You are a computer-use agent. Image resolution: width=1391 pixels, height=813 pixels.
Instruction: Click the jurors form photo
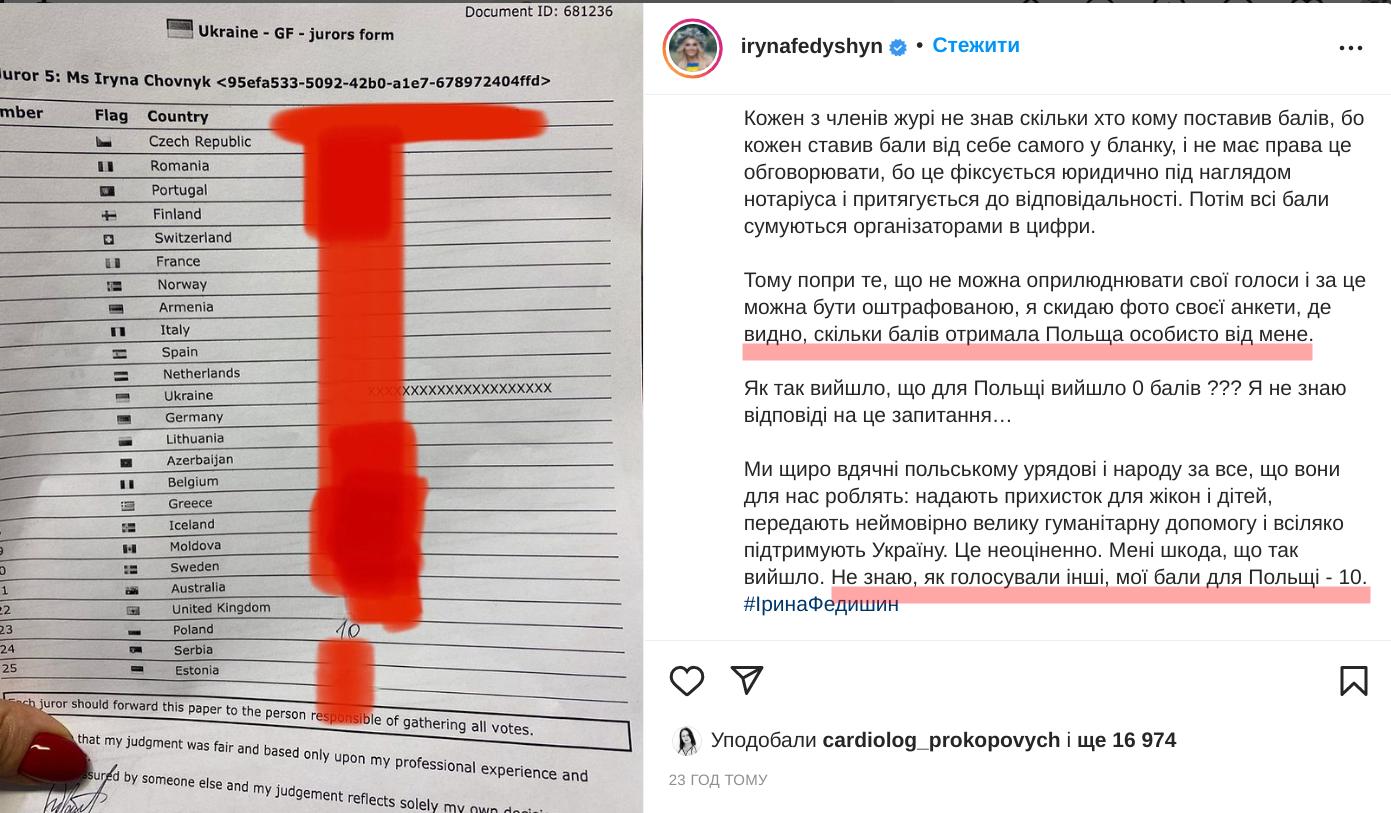[x=321, y=408]
